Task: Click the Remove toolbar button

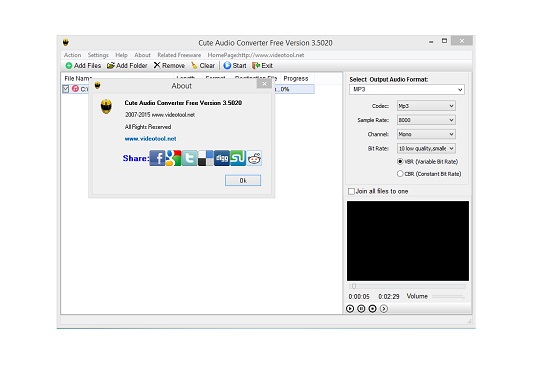Action: (x=169, y=66)
